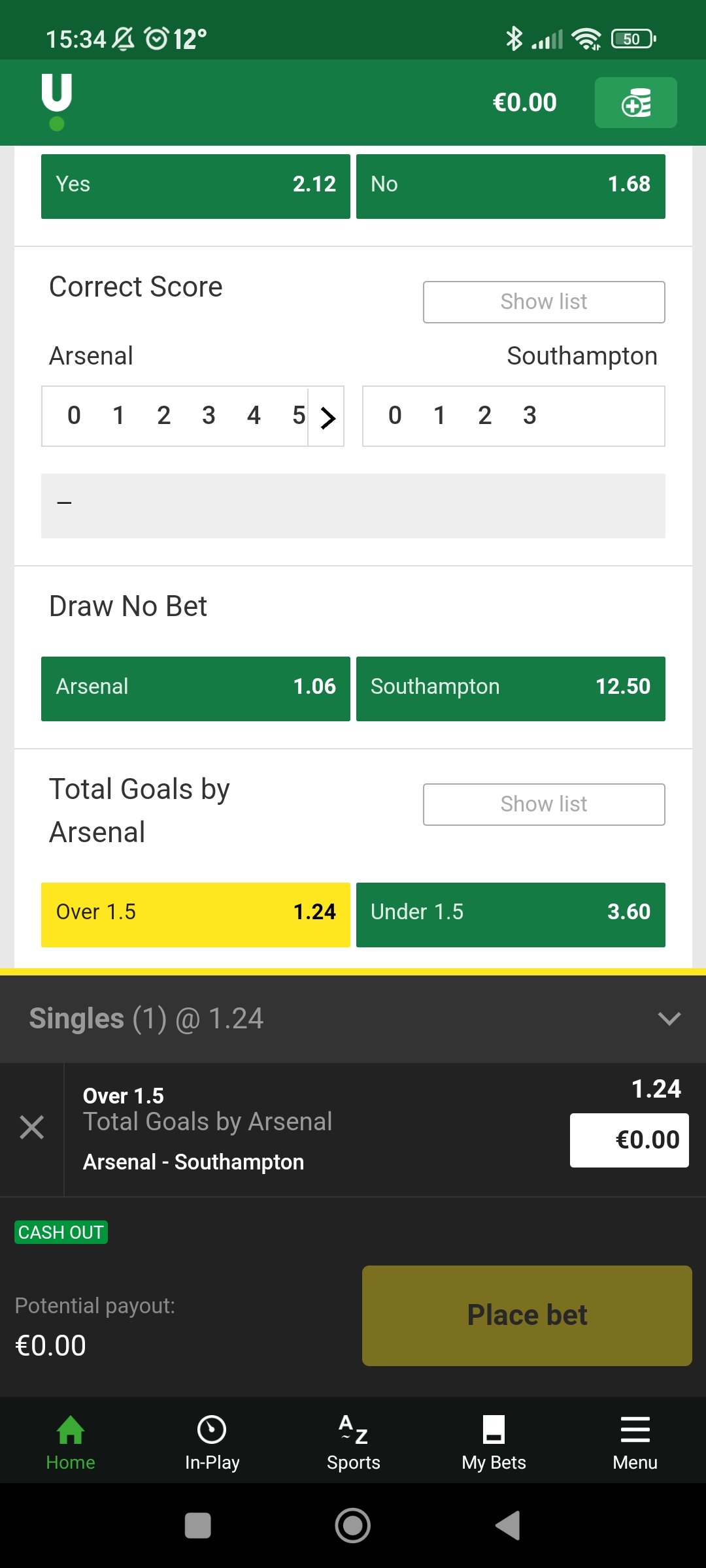Open deposit with coins plus icon

[x=635, y=103]
